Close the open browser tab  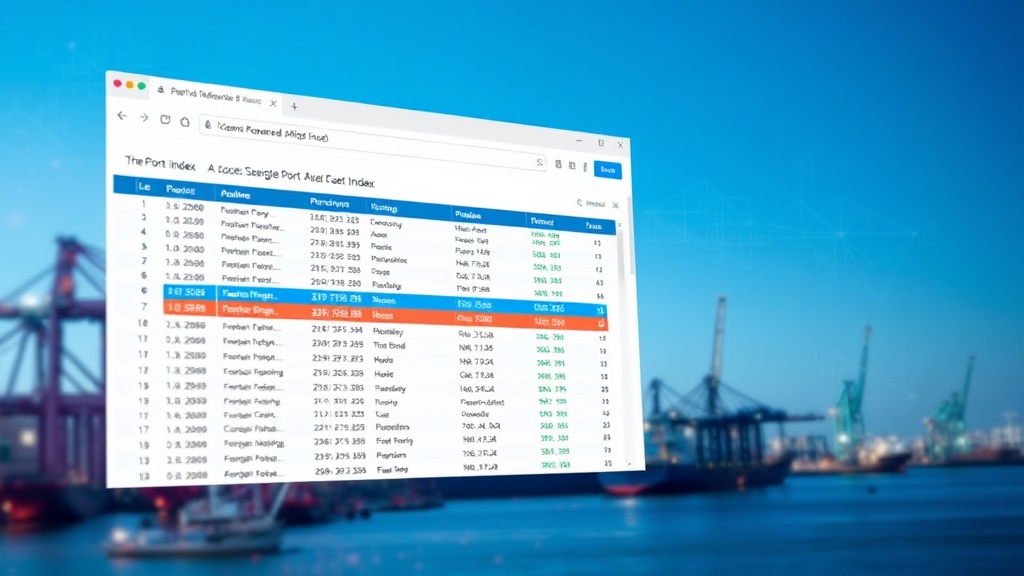click(x=273, y=103)
